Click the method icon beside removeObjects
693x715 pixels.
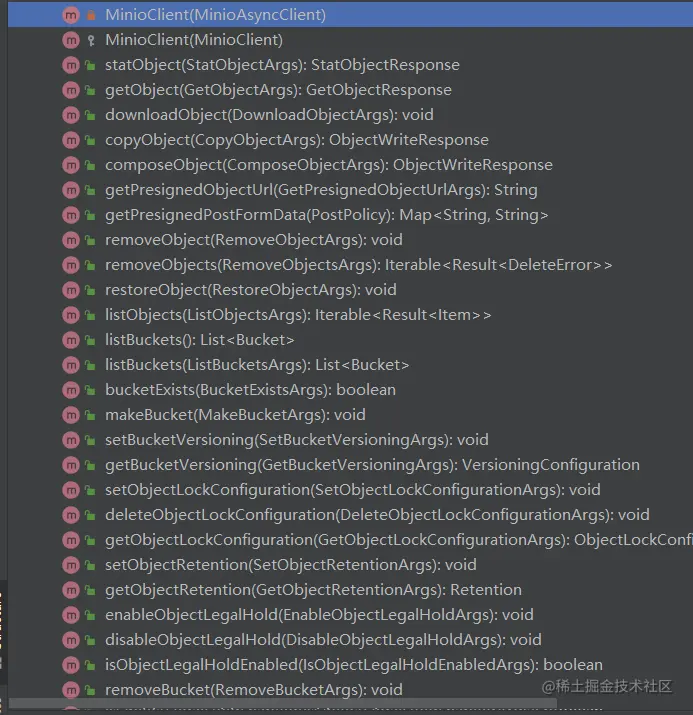pos(71,265)
